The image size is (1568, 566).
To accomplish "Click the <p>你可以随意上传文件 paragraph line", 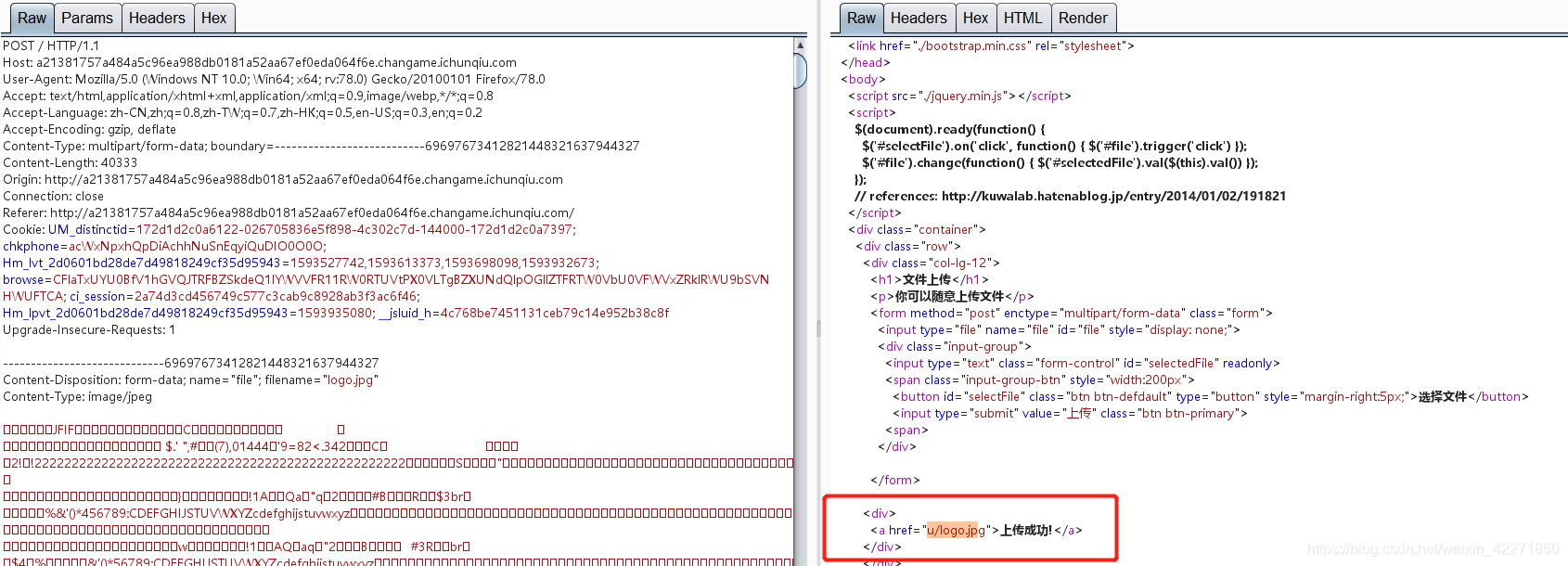I will tap(953, 296).
